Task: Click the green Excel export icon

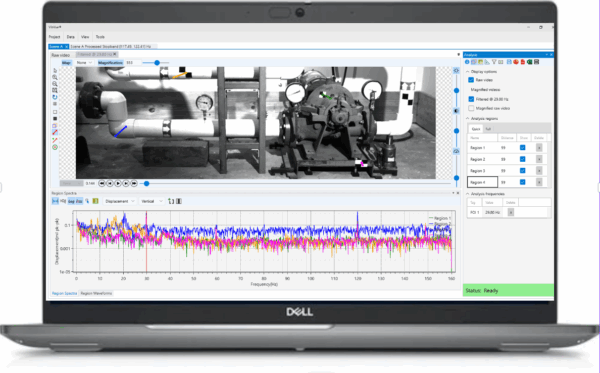Action: click(x=530, y=62)
